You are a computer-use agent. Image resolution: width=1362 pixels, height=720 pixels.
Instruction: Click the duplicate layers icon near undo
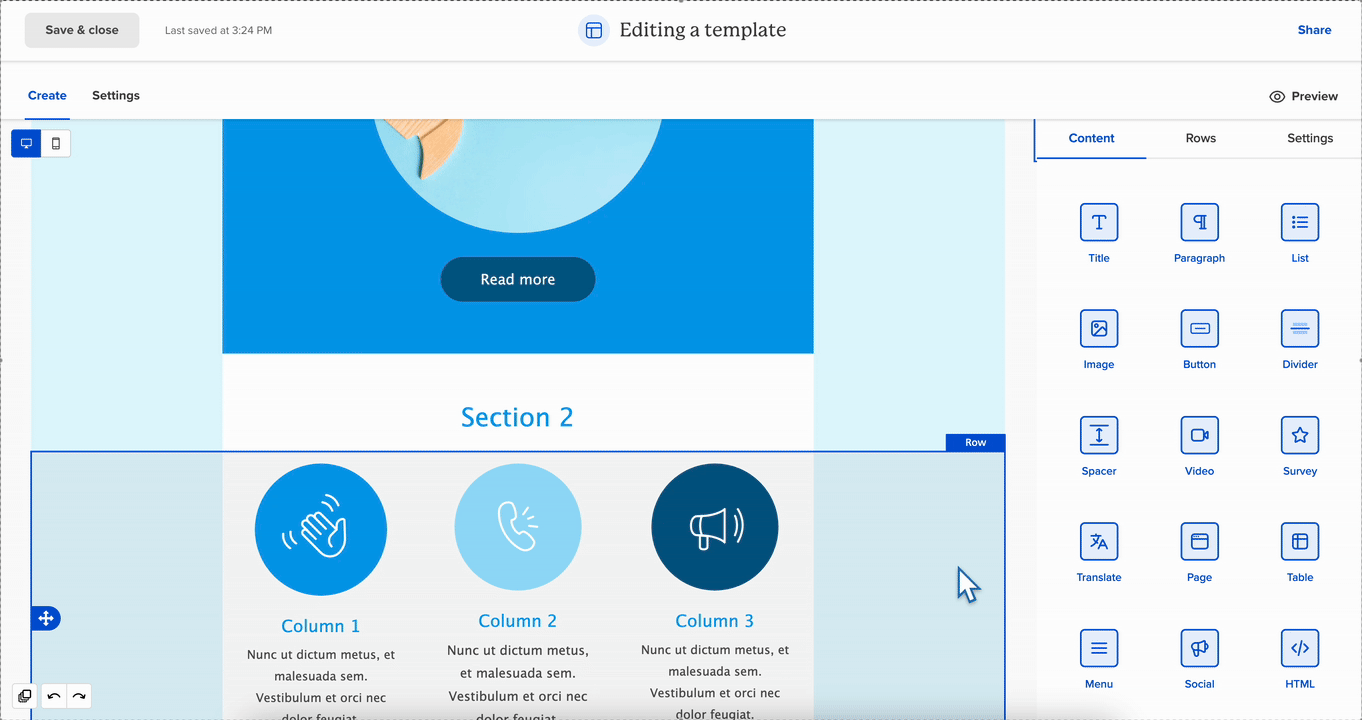coord(25,696)
